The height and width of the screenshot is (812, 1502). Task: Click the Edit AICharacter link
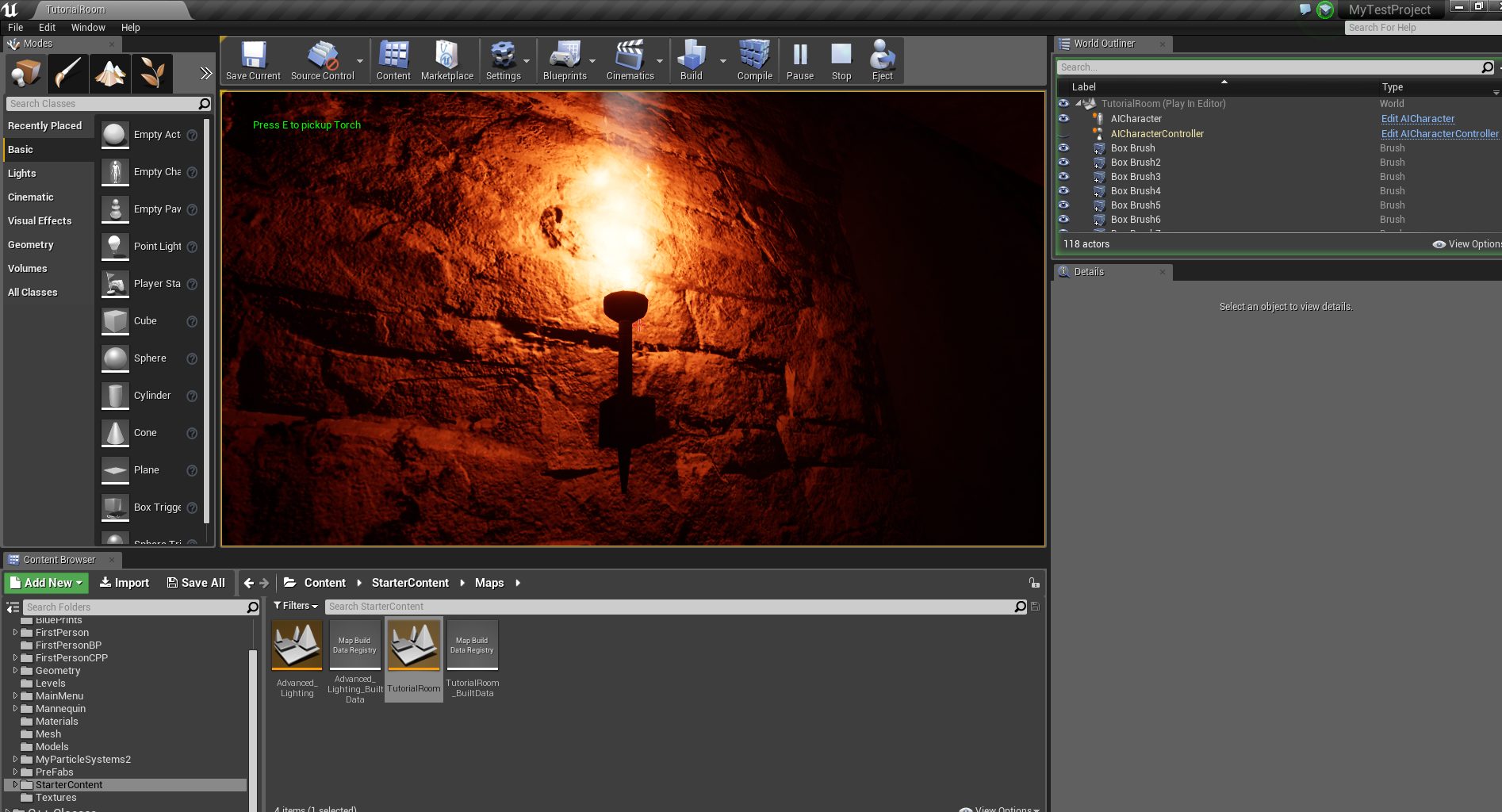click(x=1417, y=119)
